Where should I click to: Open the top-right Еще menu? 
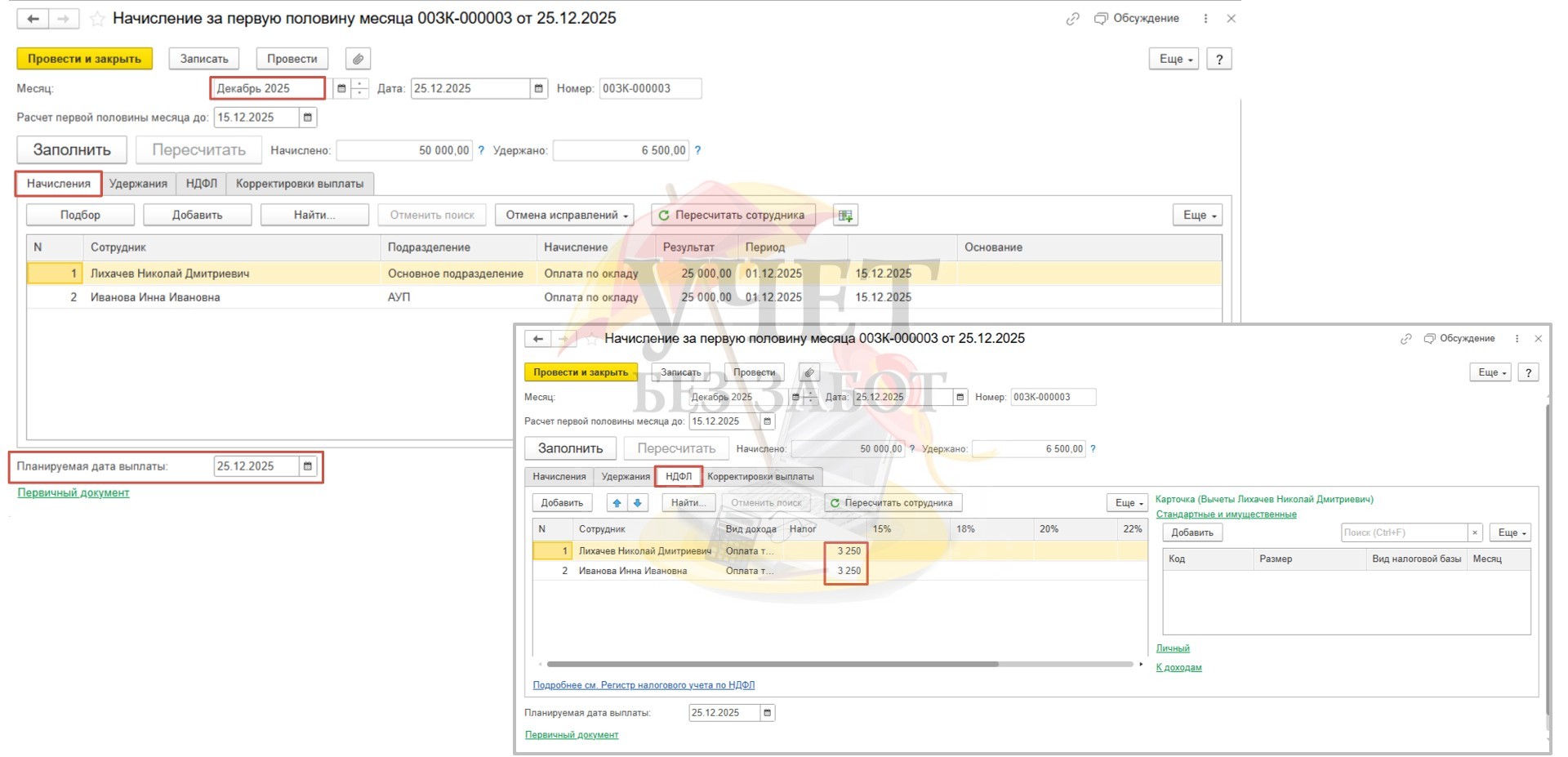(1174, 59)
